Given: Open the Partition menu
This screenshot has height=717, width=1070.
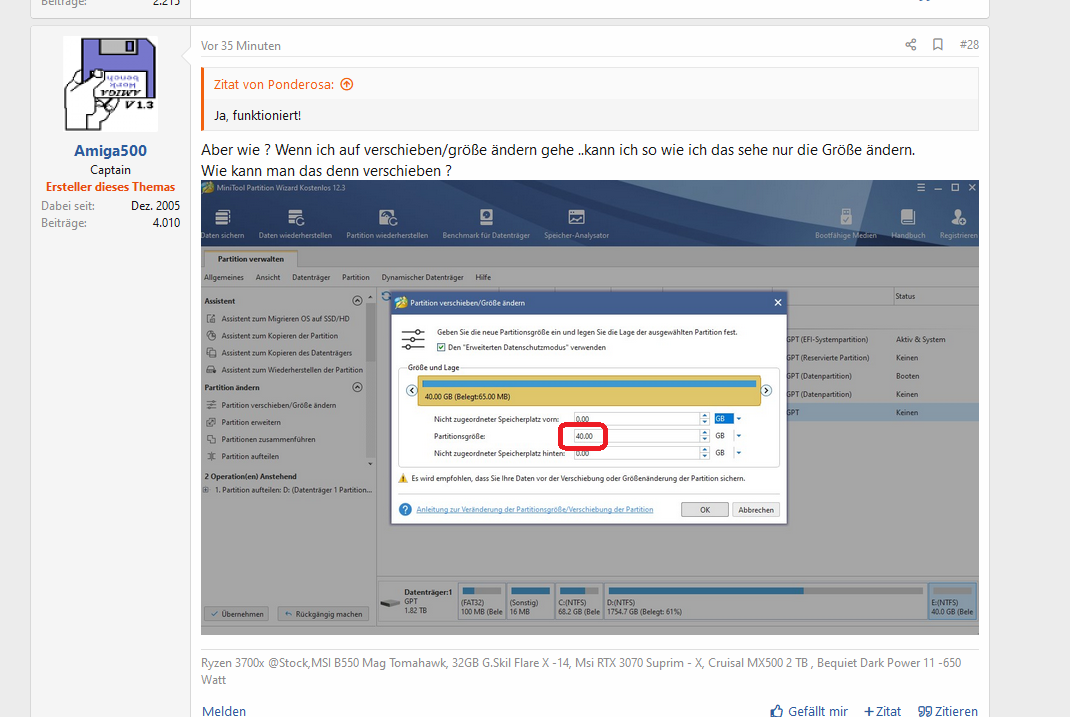Looking at the screenshot, I should (356, 278).
